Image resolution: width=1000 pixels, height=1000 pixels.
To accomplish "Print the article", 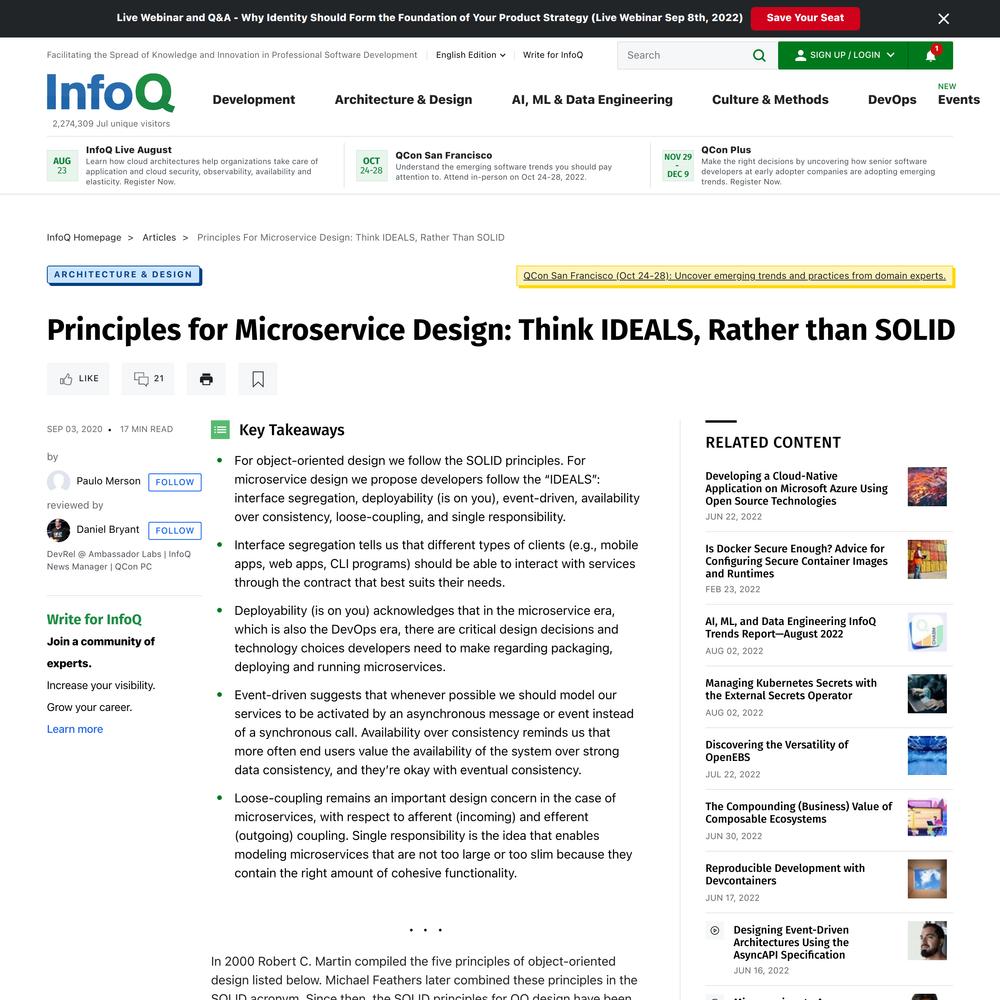I will 206,379.
